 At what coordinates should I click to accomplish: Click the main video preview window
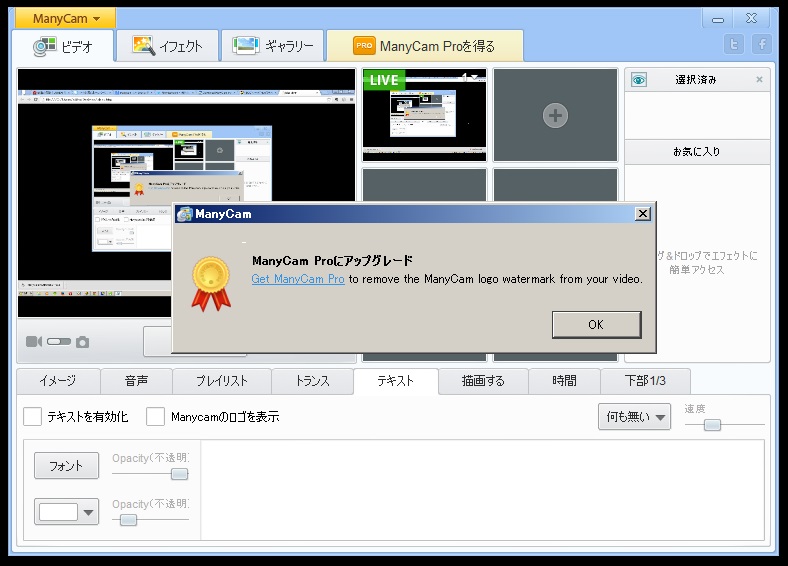coord(186,193)
